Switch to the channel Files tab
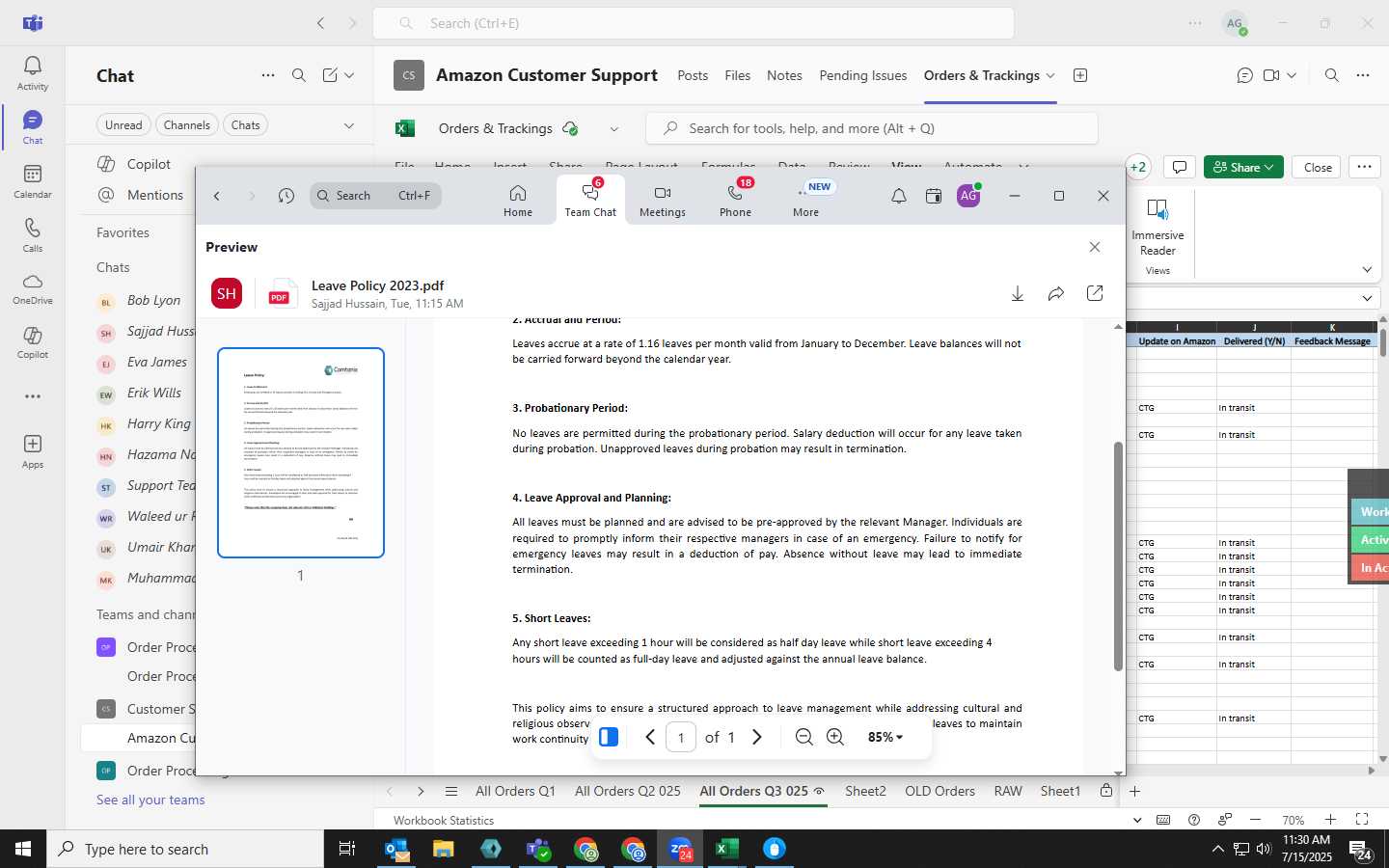Viewport: 1389px width, 868px height. pos(737,75)
